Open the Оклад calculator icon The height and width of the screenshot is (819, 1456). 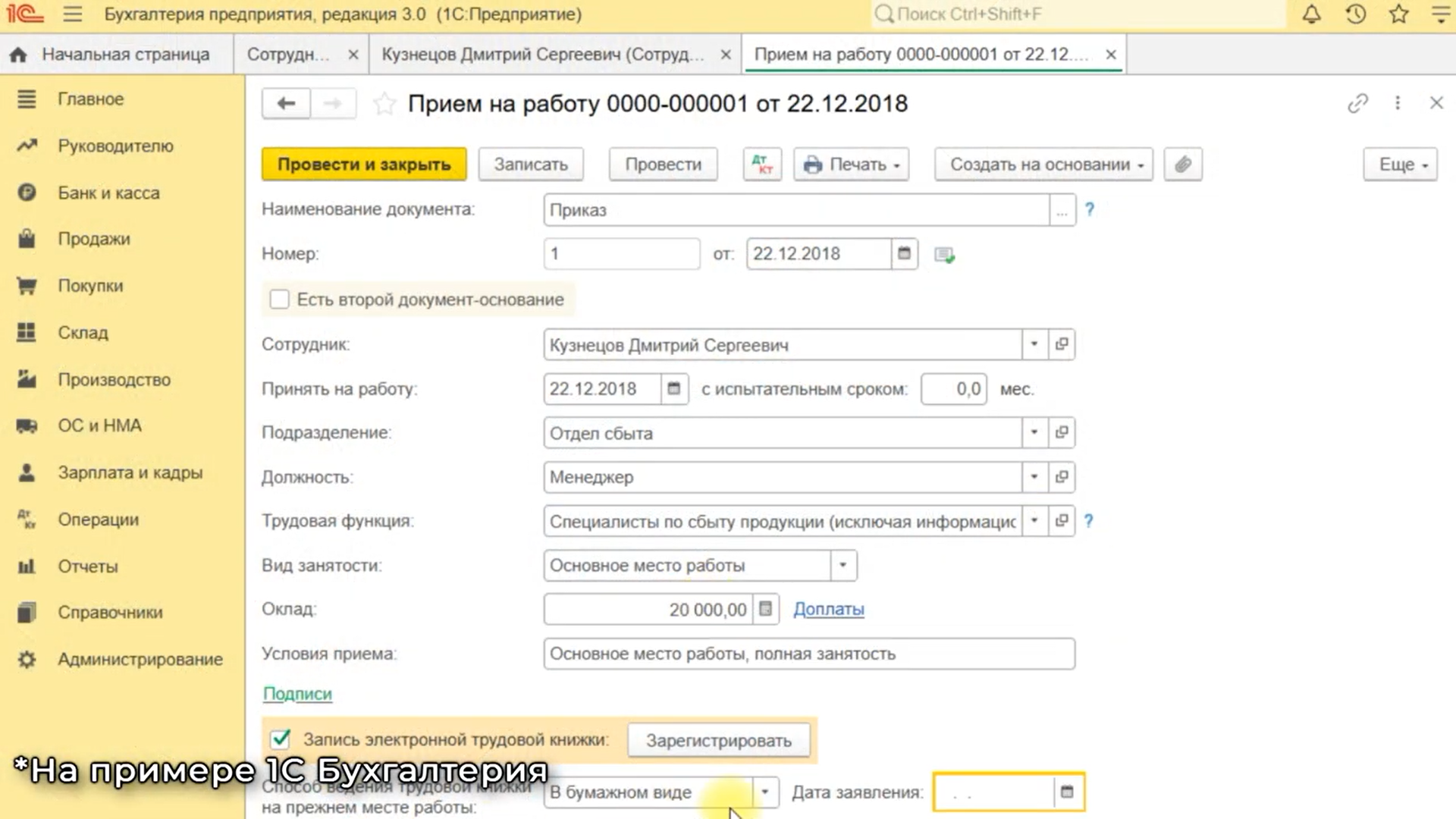(766, 609)
